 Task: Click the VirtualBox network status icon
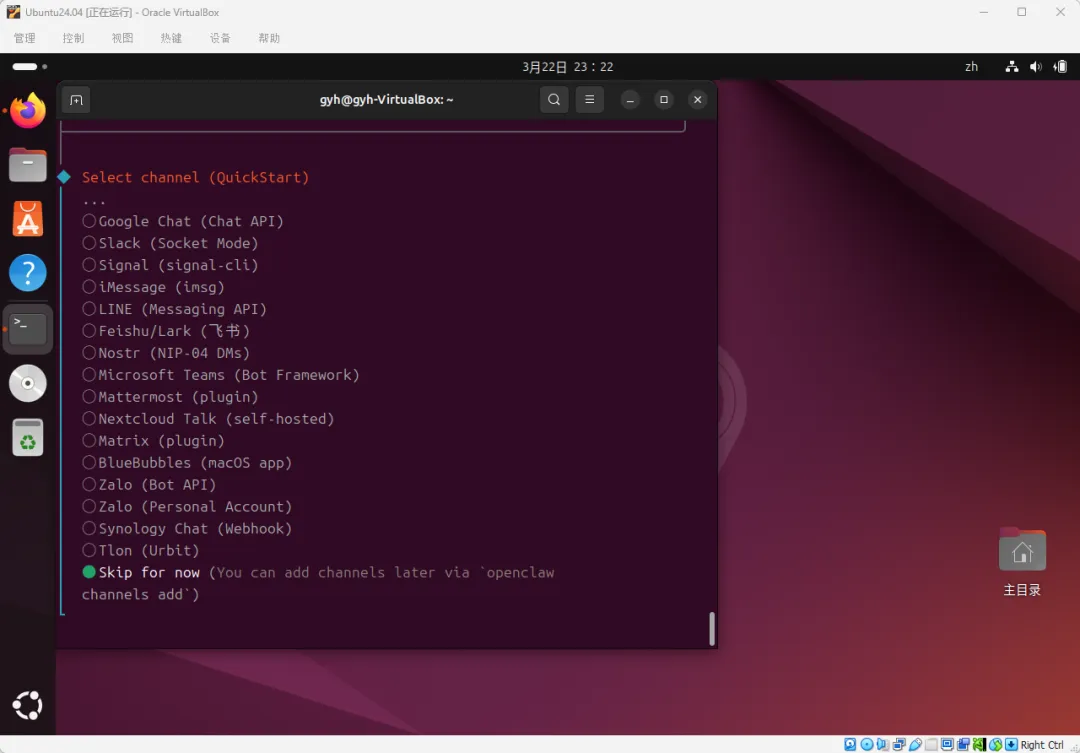coord(899,745)
